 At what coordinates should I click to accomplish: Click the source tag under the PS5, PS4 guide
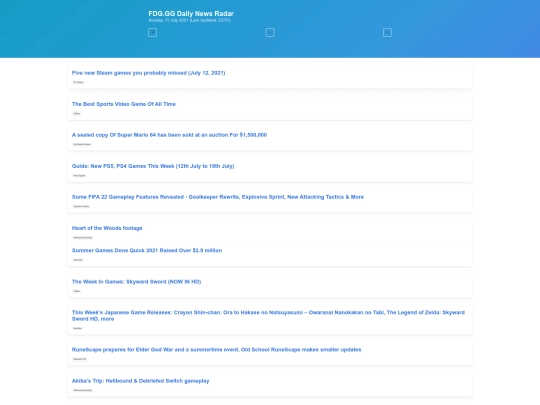coord(80,175)
